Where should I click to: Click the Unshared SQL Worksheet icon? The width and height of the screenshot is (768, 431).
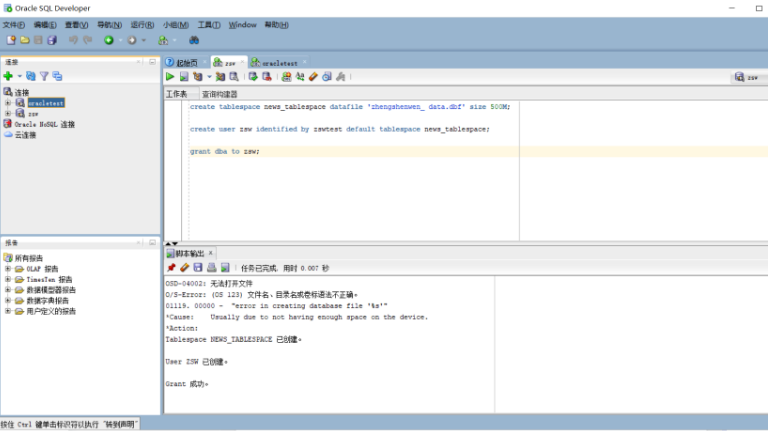coord(286,76)
